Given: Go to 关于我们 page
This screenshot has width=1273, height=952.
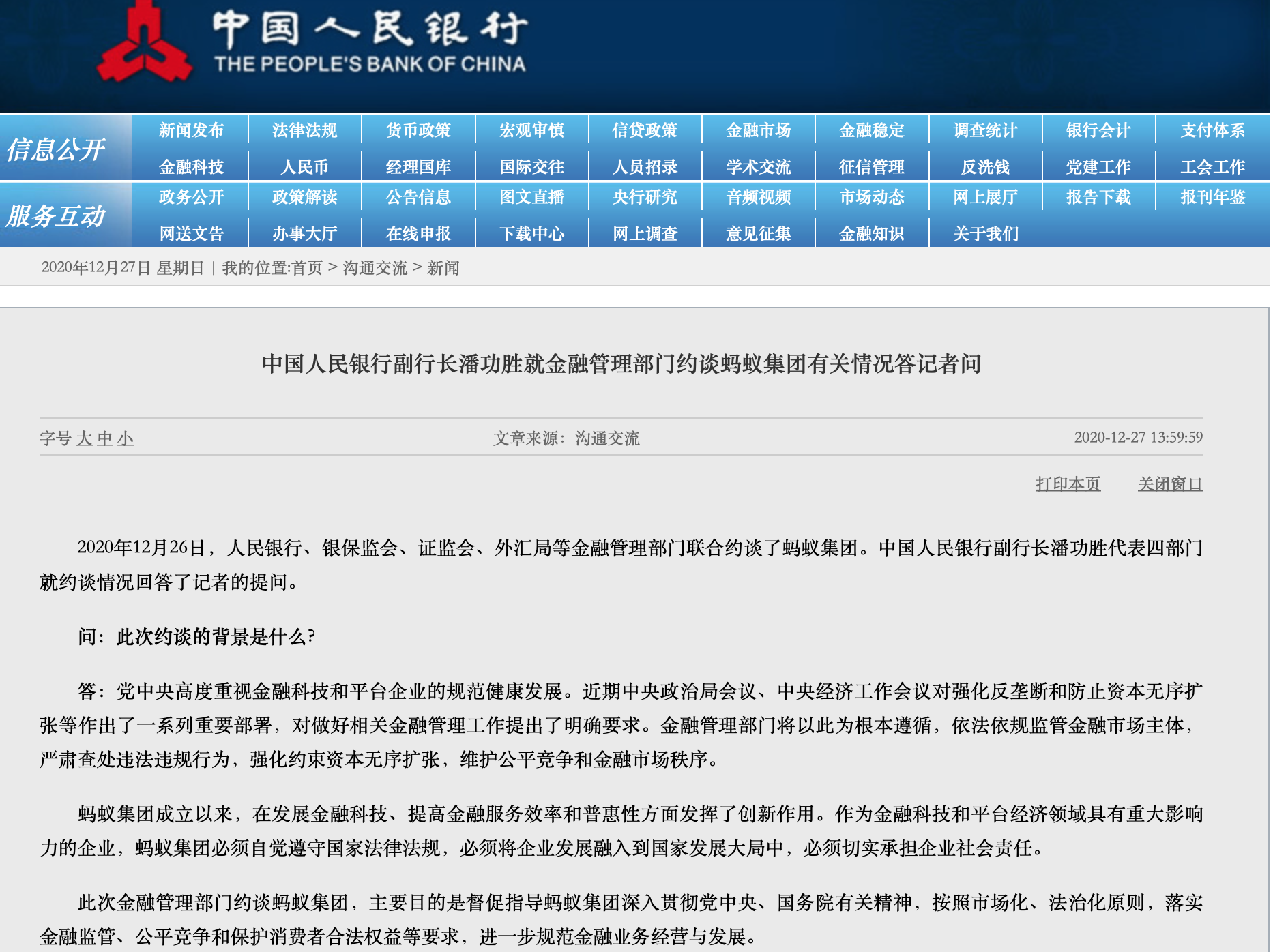Looking at the screenshot, I should point(985,234).
